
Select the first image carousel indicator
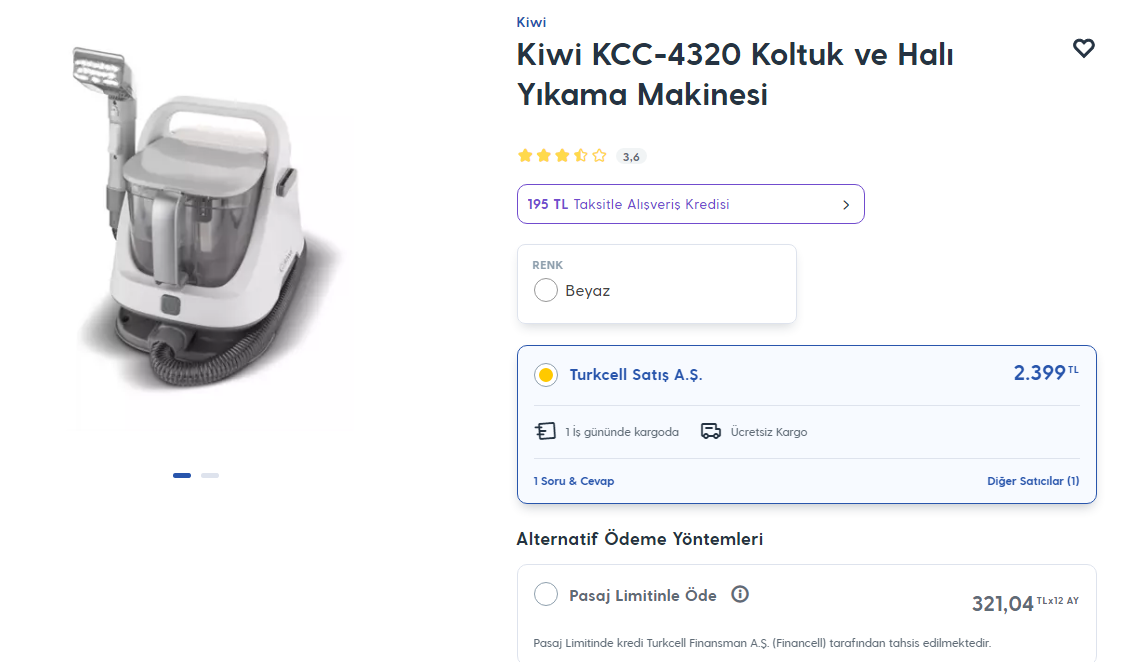182,476
